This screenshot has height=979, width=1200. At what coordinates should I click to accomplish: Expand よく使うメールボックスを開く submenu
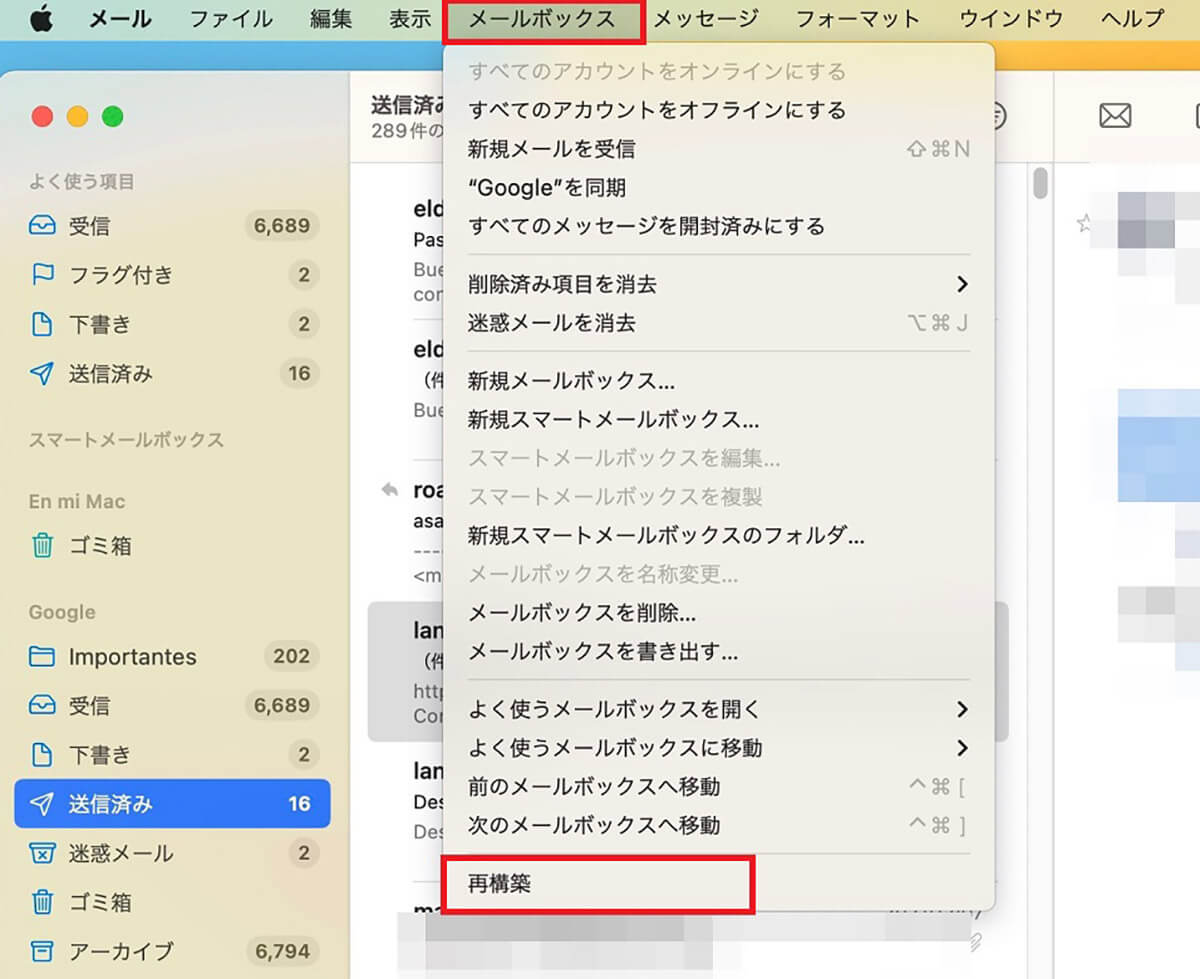coord(719,709)
